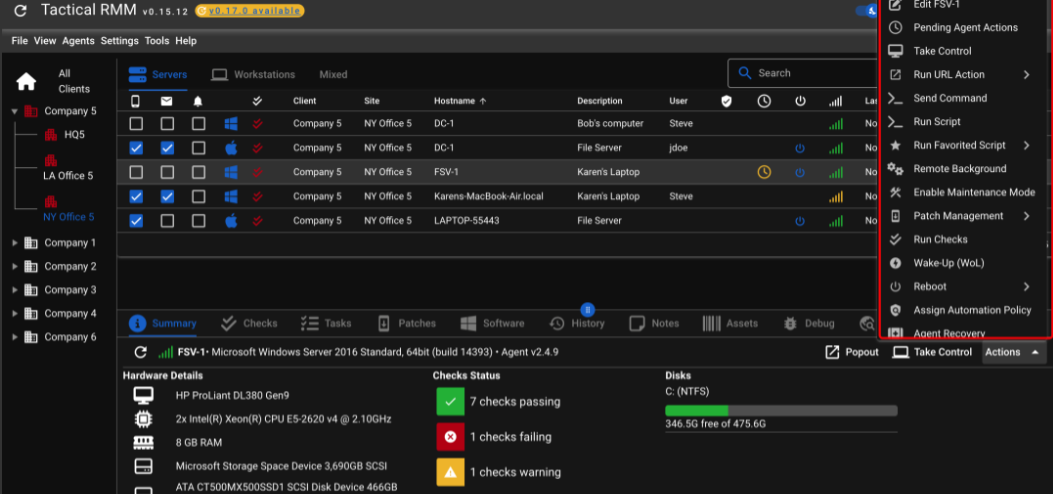1053x494 pixels.
Task: Click the Windows OS icon in FSV-1 row
Action: coord(231,172)
